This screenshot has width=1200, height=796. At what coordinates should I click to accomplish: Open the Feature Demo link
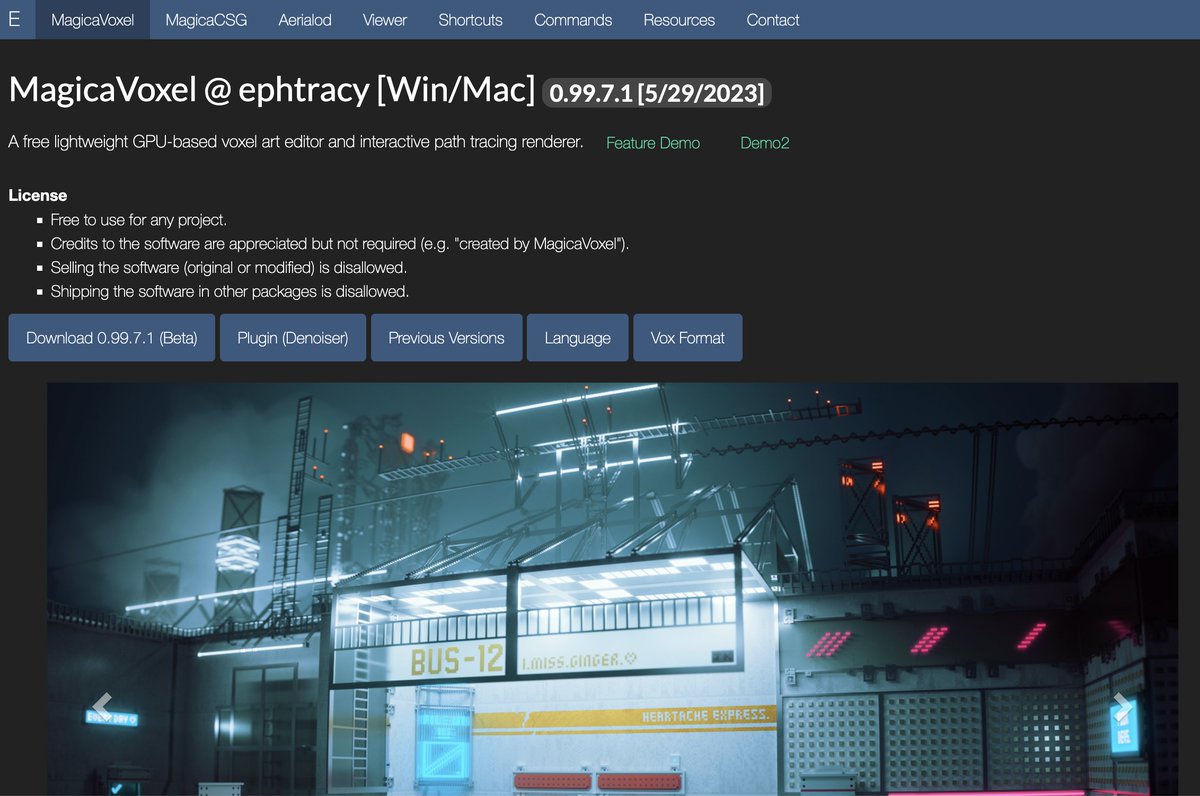pyautogui.click(x=653, y=143)
